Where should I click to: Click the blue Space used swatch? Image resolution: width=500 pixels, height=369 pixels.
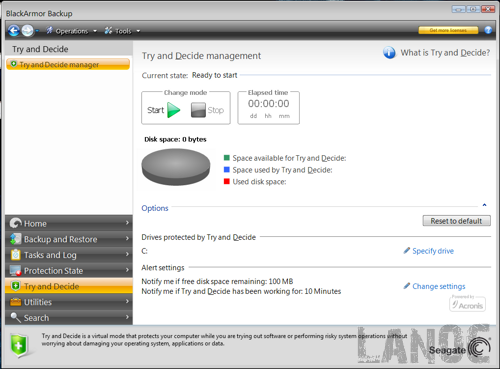pyautogui.click(x=227, y=170)
